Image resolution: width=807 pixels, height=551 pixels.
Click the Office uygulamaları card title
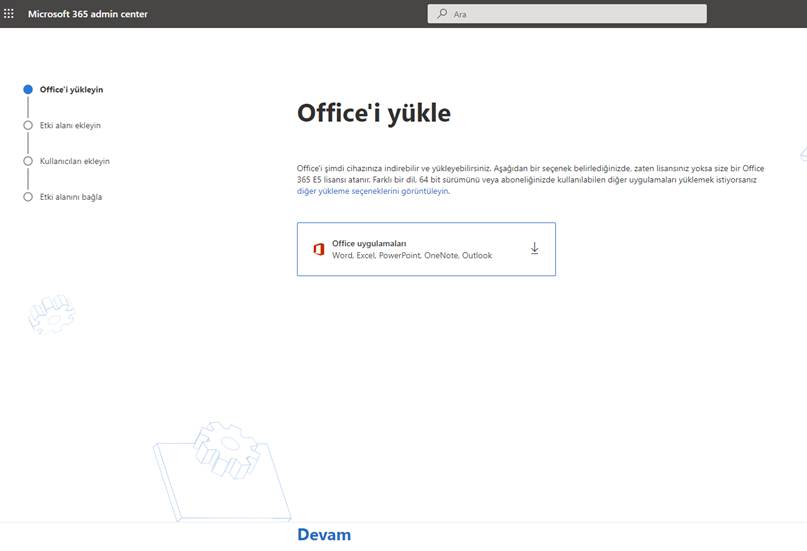(369, 243)
